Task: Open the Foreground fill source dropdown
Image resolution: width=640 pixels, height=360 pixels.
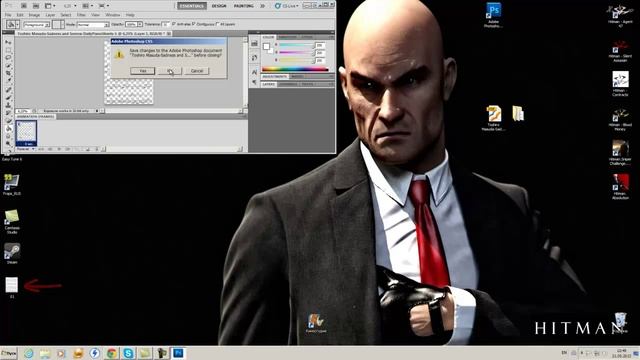Action: (36, 24)
